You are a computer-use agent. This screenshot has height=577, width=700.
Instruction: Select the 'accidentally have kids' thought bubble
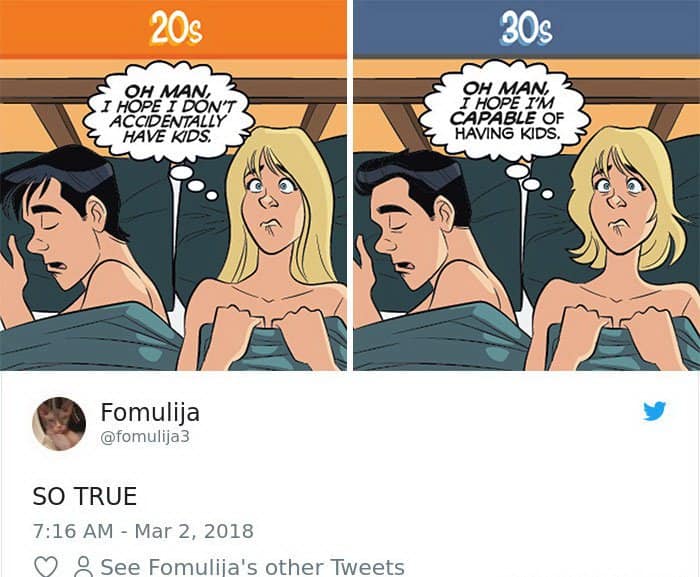click(169, 112)
